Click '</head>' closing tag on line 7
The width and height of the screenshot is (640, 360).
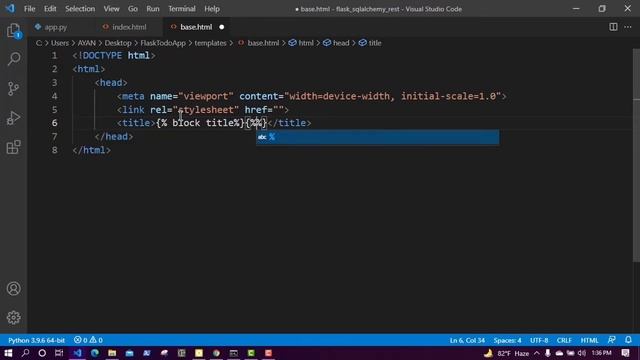point(114,136)
